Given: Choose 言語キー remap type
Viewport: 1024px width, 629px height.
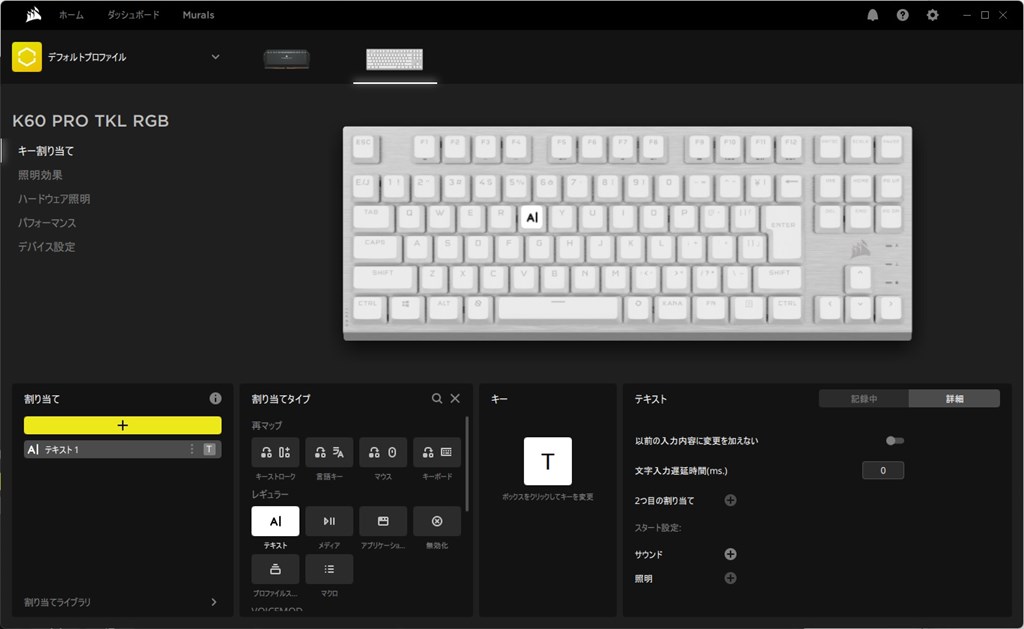Looking at the screenshot, I should [329, 452].
